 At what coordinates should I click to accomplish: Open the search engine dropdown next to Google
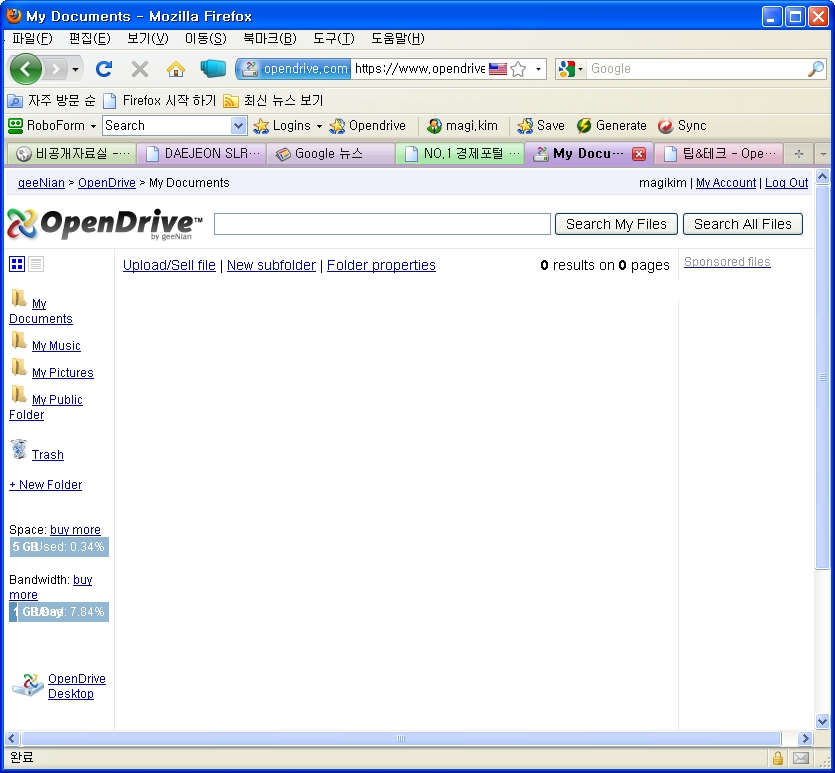coord(570,69)
